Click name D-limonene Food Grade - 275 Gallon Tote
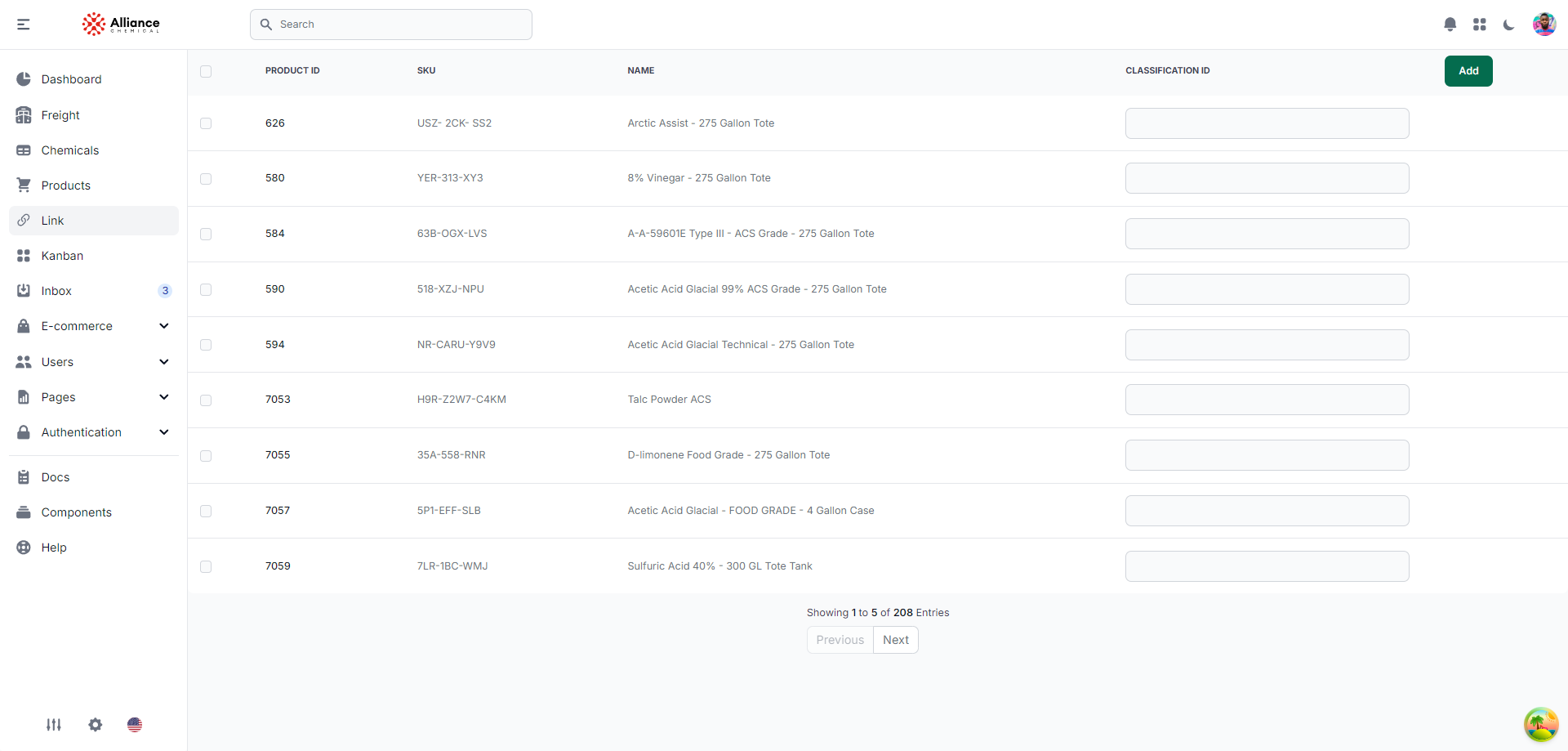Image resolution: width=1568 pixels, height=751 pixels. 728,455
